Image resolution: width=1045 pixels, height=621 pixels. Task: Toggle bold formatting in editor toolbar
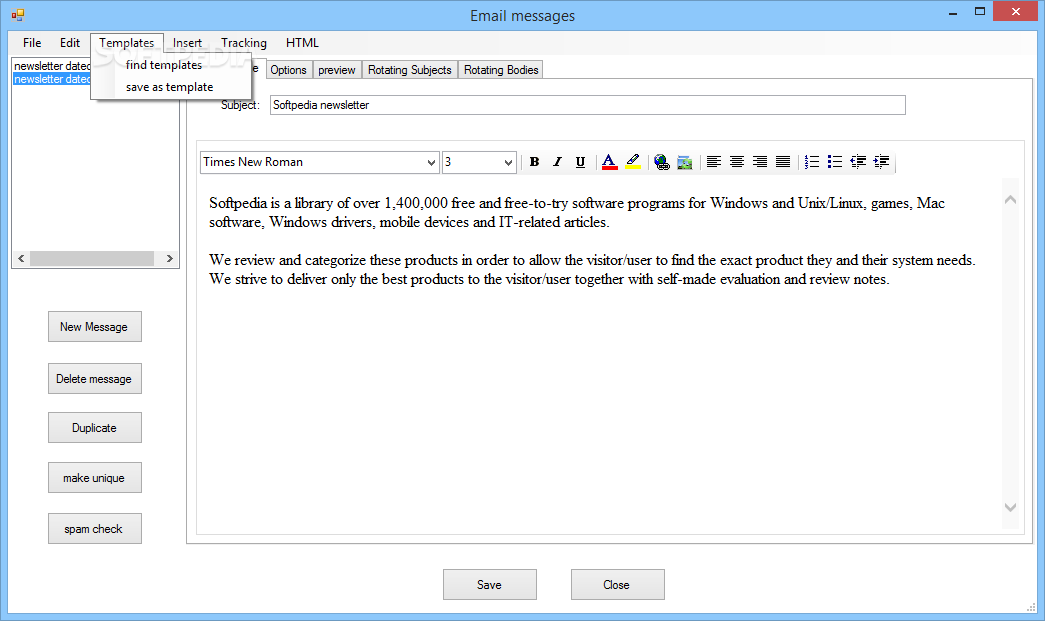(534, 162)
